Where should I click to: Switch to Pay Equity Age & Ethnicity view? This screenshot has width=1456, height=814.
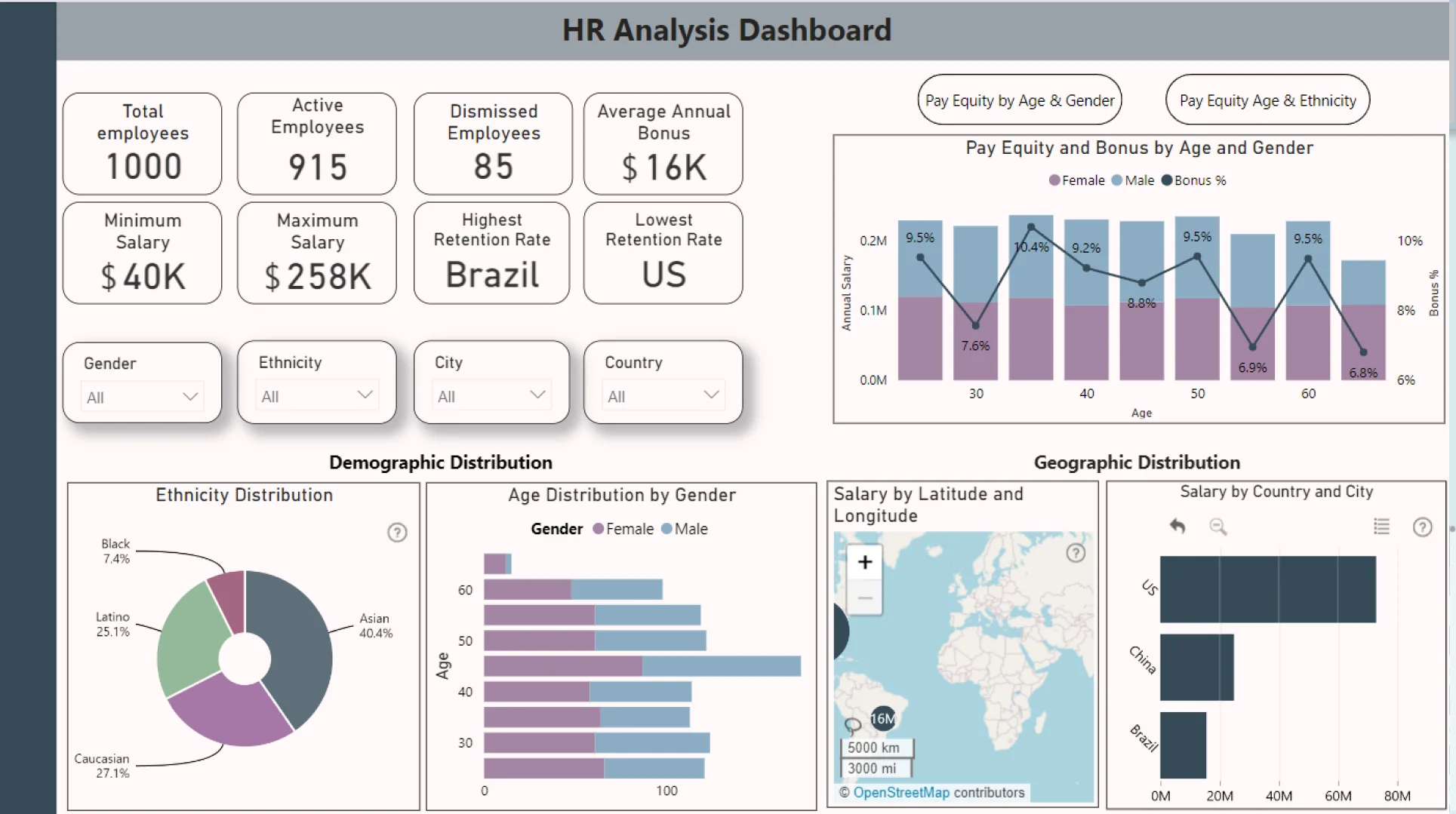[1268, 100]
